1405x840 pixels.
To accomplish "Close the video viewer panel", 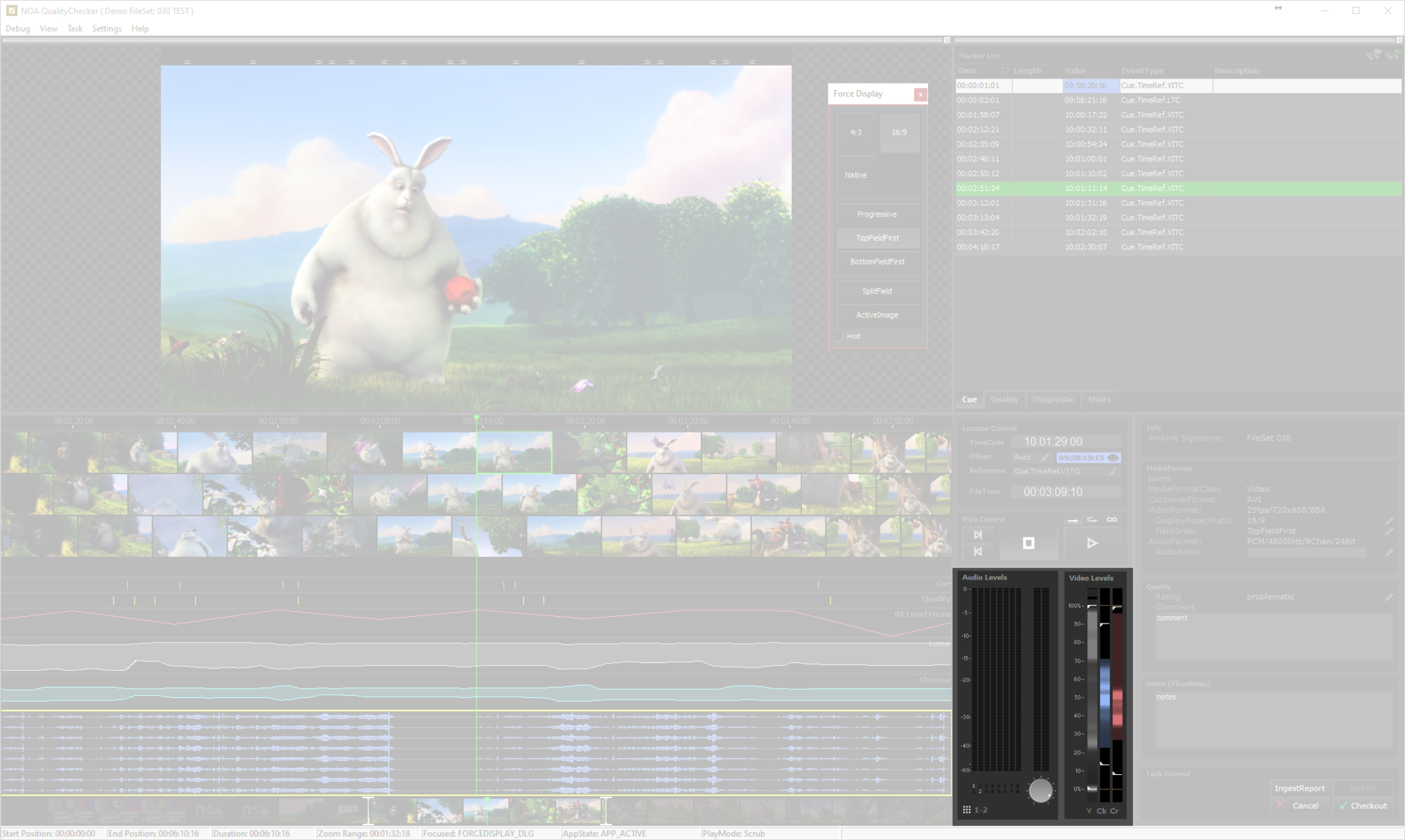I will (947, 40).
